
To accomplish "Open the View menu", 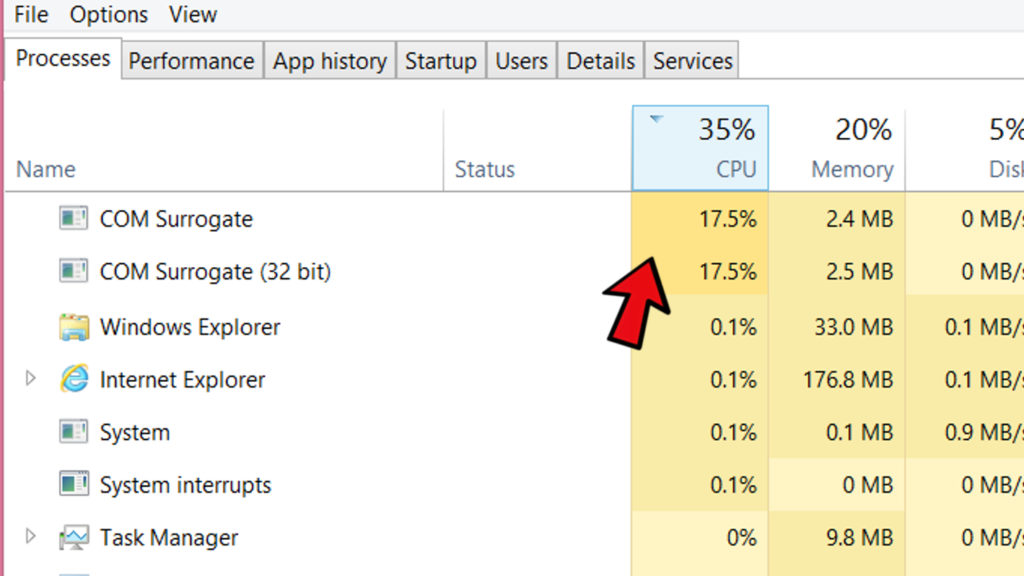I will click(x=193, y=15).
